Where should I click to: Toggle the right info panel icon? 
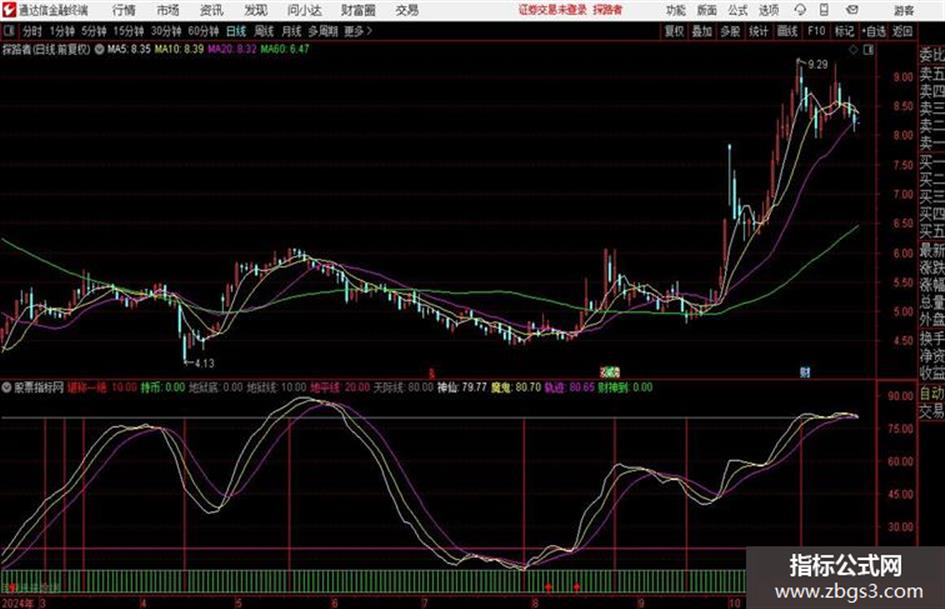coord(868,50)
